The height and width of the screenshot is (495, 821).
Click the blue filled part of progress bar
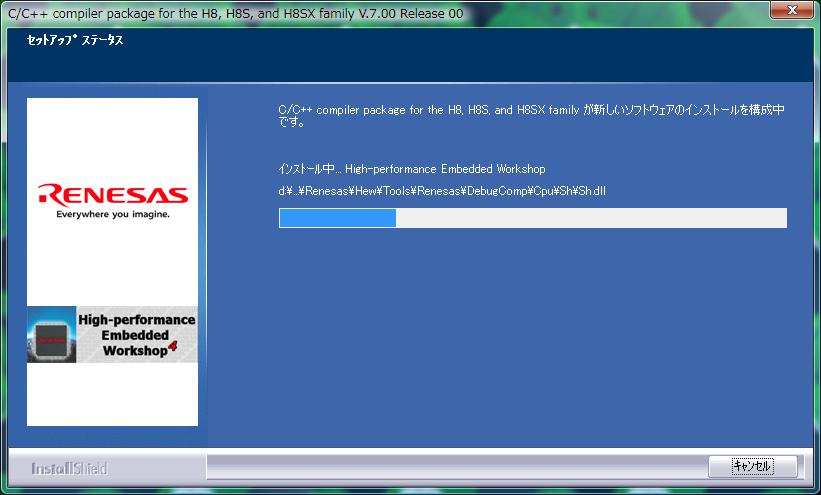tap(337, 218)
